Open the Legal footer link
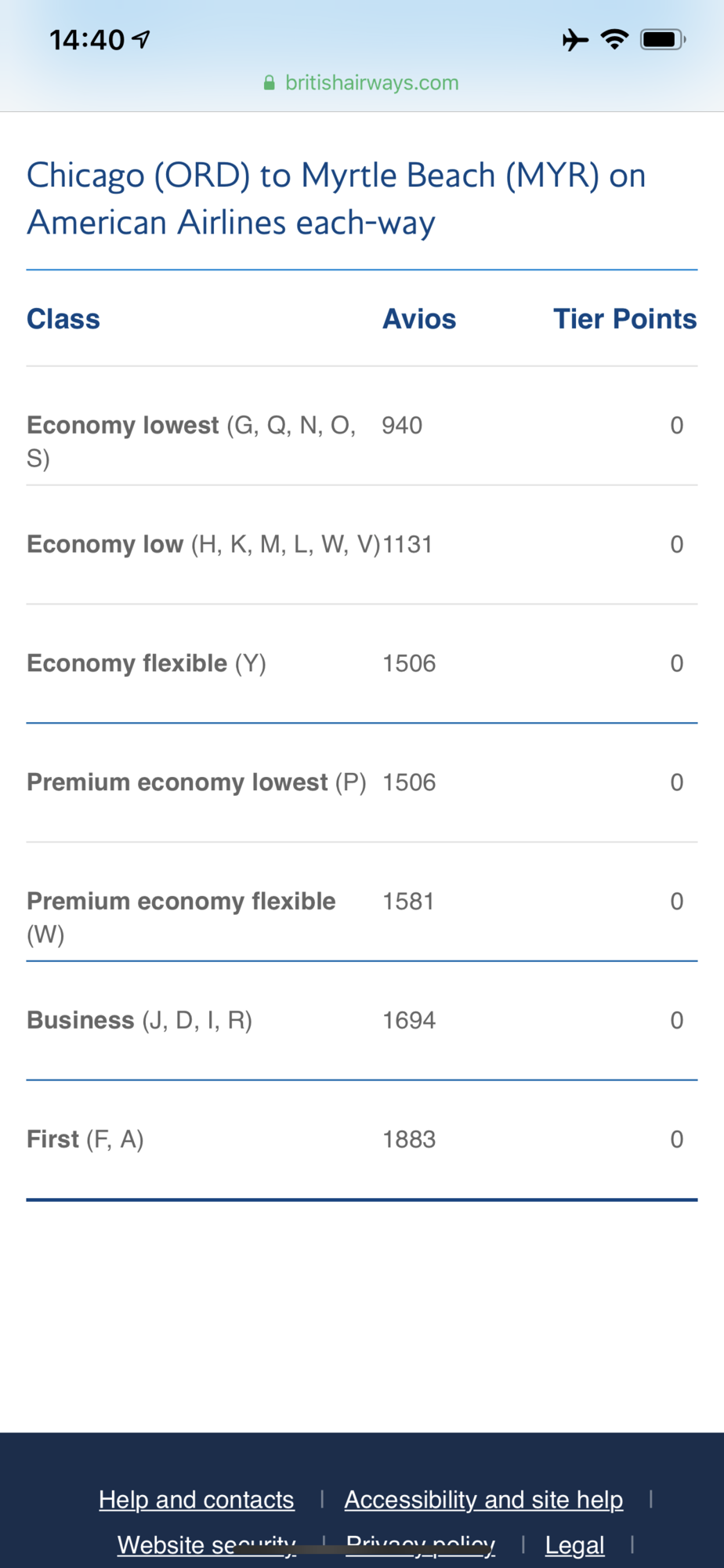Viewport: 724px width, 1568px height. [574, 1545]
